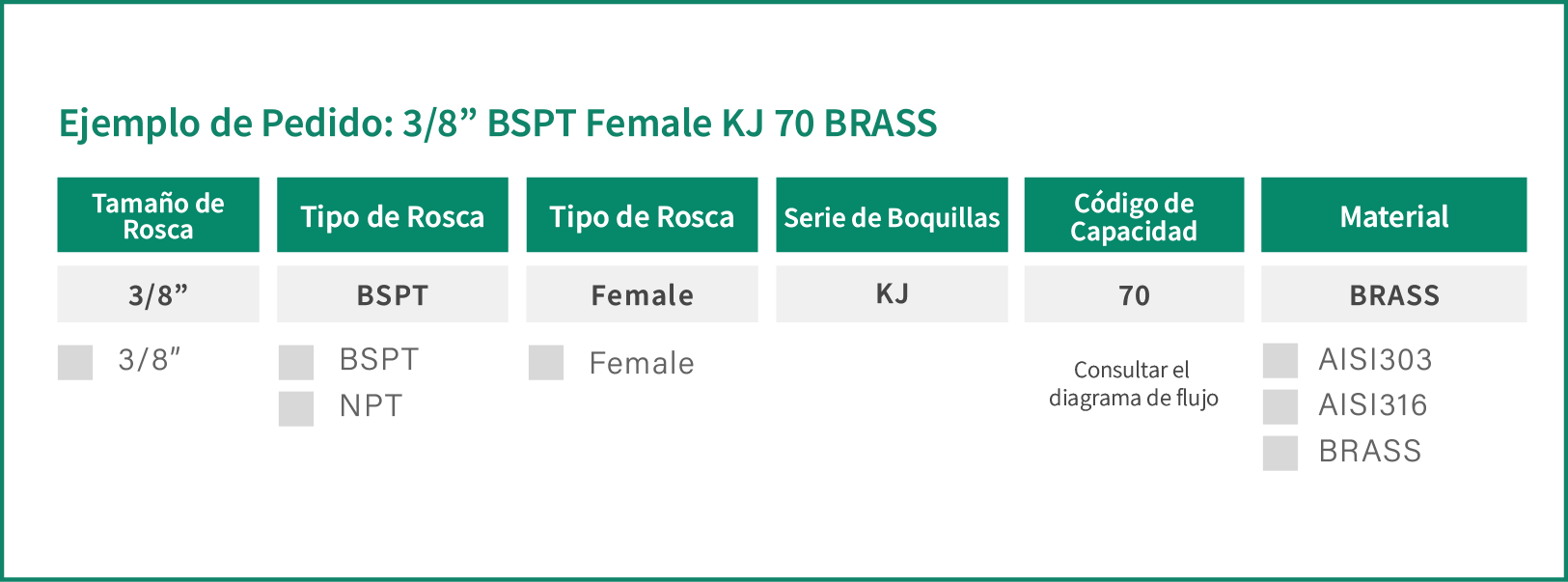Image resolution: width=1568 pixels, height=582 pixels.
Task: Select the KJ series value cell
Action: [892, 294]
